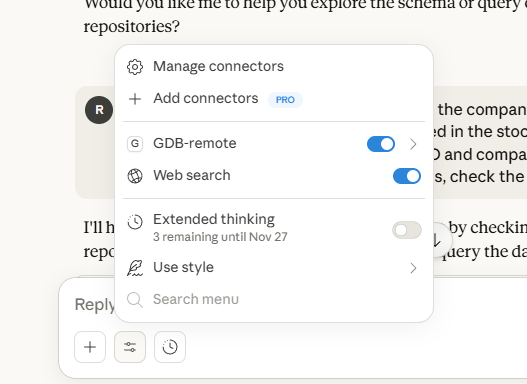Choose Add connectors from the menu
This screenshot has height=384, width=527.
[274, 99]
